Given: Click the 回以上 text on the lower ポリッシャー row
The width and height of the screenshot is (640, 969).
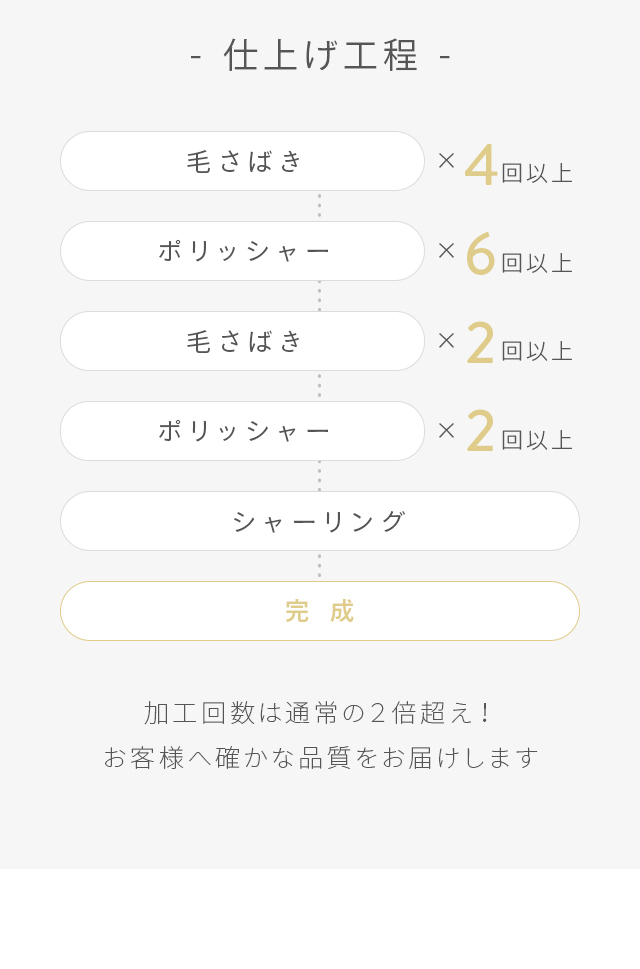Looking at the screenshot, I should (x=537, y=440).
